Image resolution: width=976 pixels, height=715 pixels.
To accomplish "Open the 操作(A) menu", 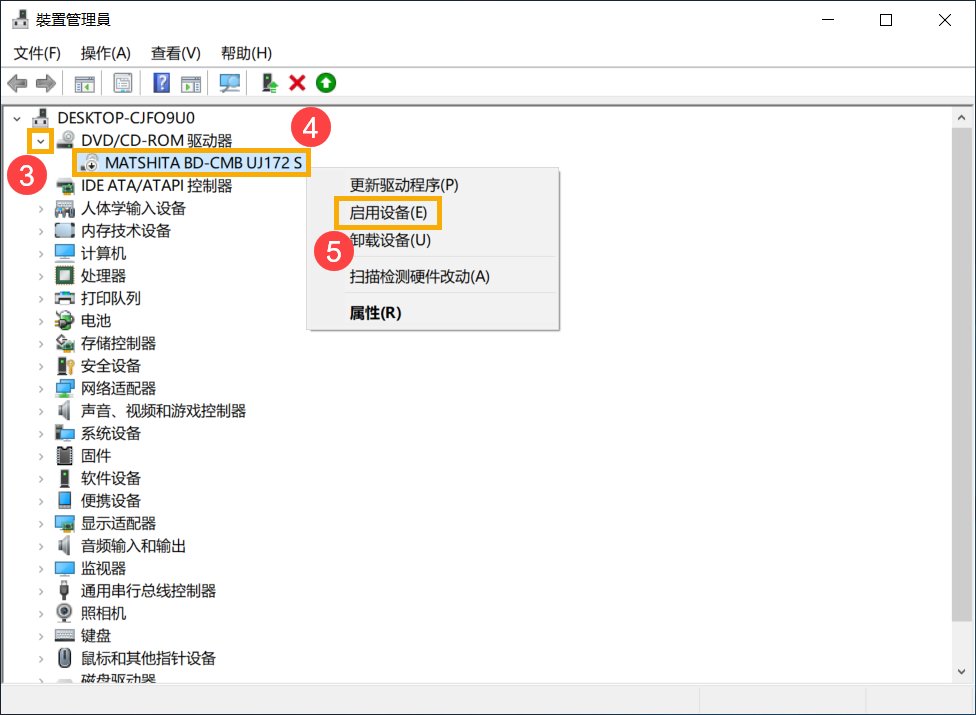I will coord(104,53).
